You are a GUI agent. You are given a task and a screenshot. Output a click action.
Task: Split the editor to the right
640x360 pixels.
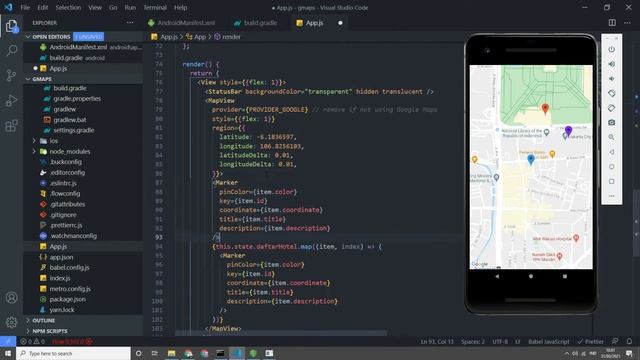point(612,23)
